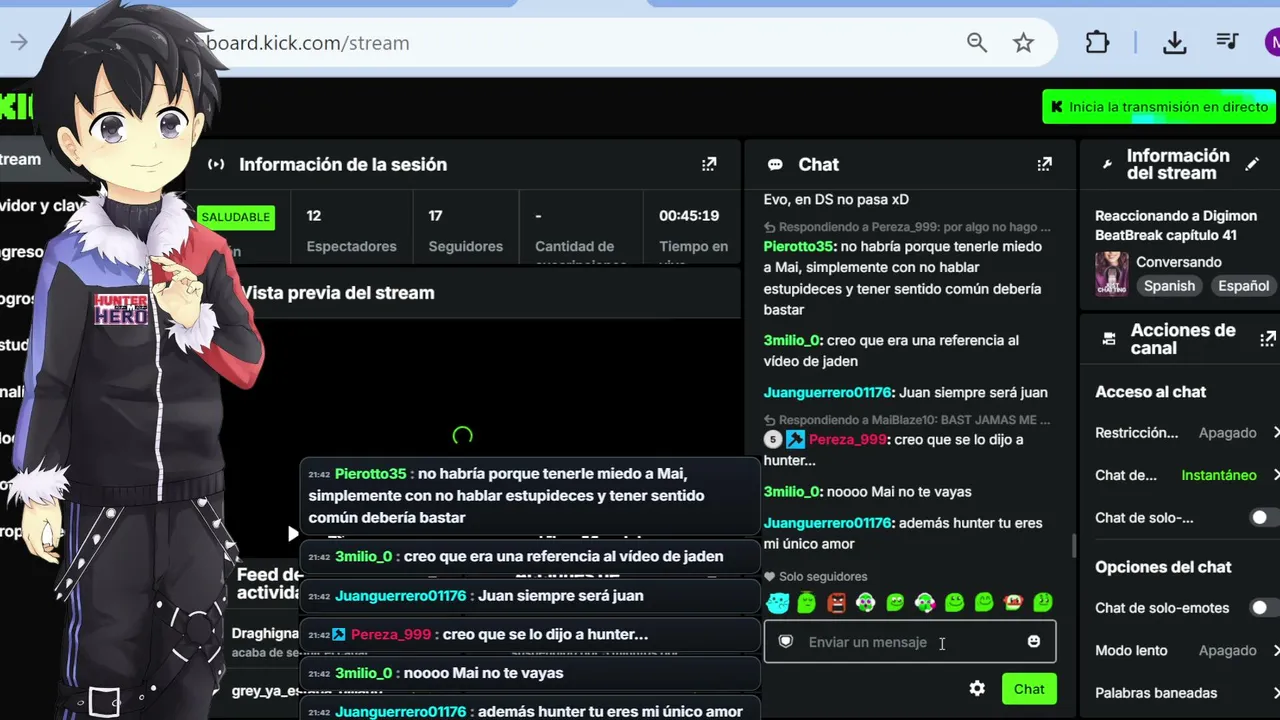Image resolution: width=1280 pixels, height=720 pixels.
Task: Click the Spanish language tag
Action: (1169, 285)
